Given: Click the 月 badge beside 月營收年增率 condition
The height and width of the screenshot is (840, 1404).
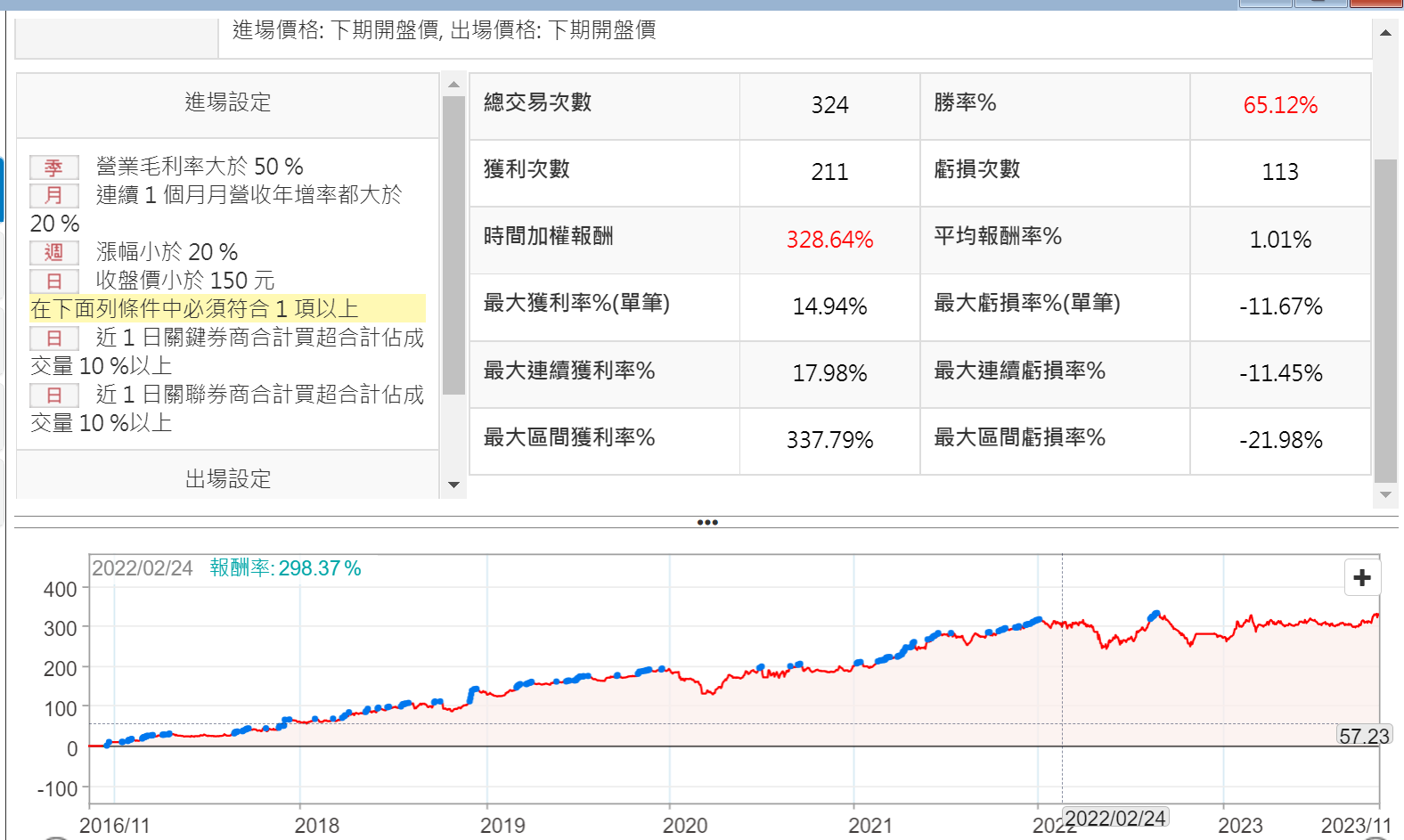Looking at the screenshot, I should [54, 195].
